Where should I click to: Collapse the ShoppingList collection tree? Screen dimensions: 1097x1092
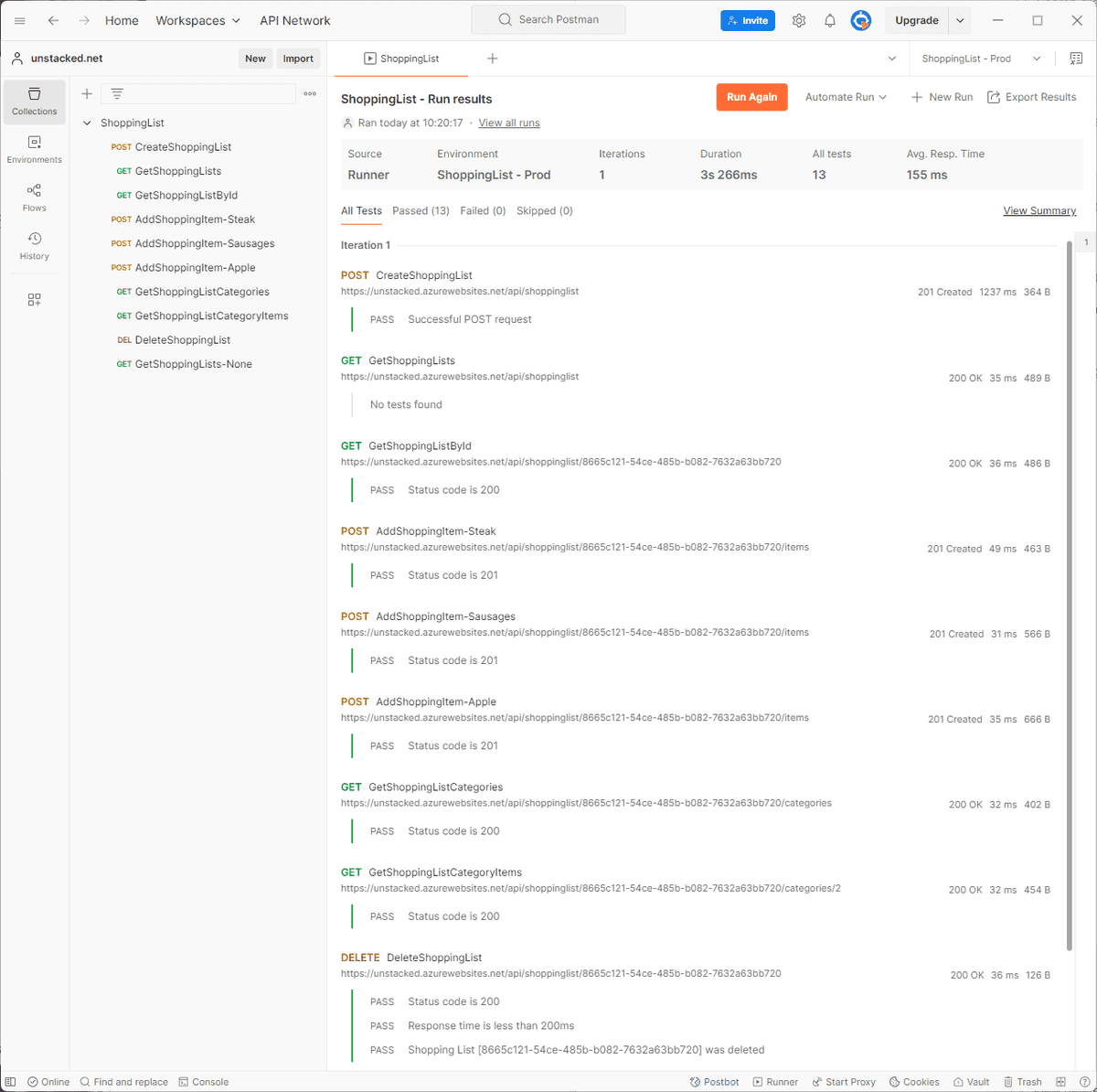[85, 122]
